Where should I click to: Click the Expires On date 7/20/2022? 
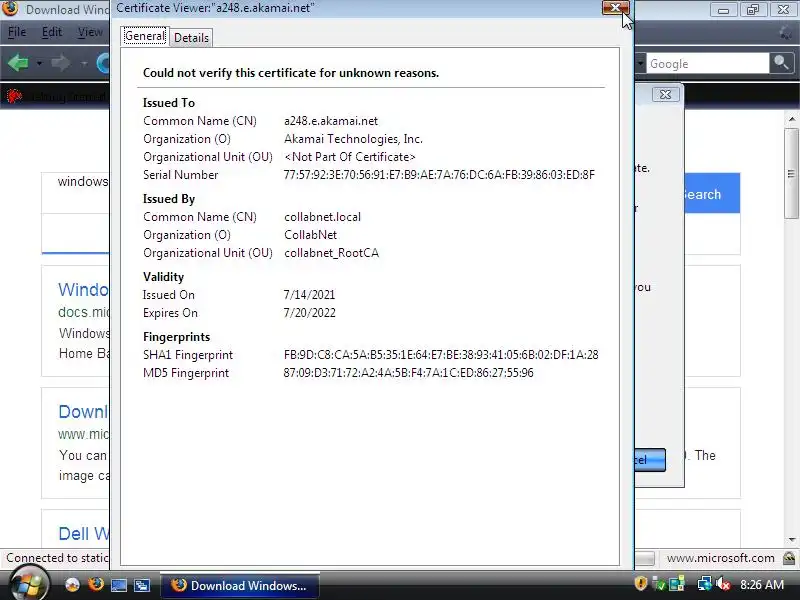point(309,313)
